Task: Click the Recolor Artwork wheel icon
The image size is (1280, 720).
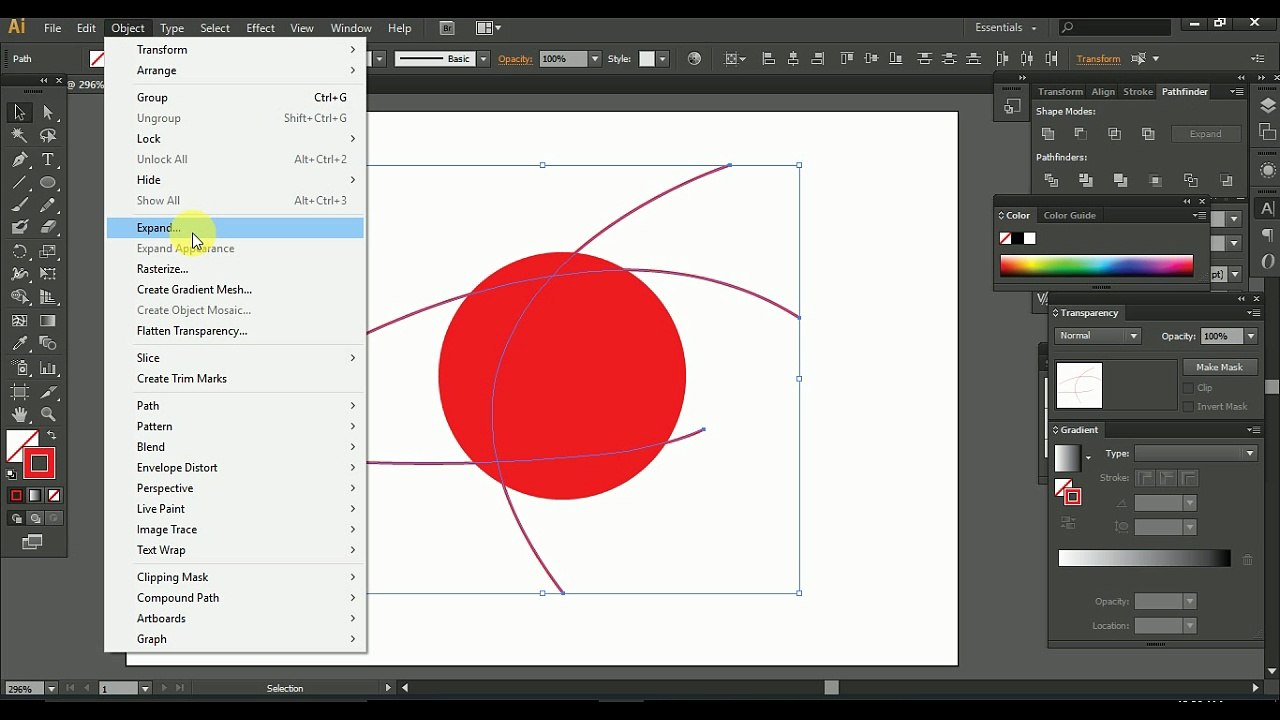Action: (x=695, y=59)
